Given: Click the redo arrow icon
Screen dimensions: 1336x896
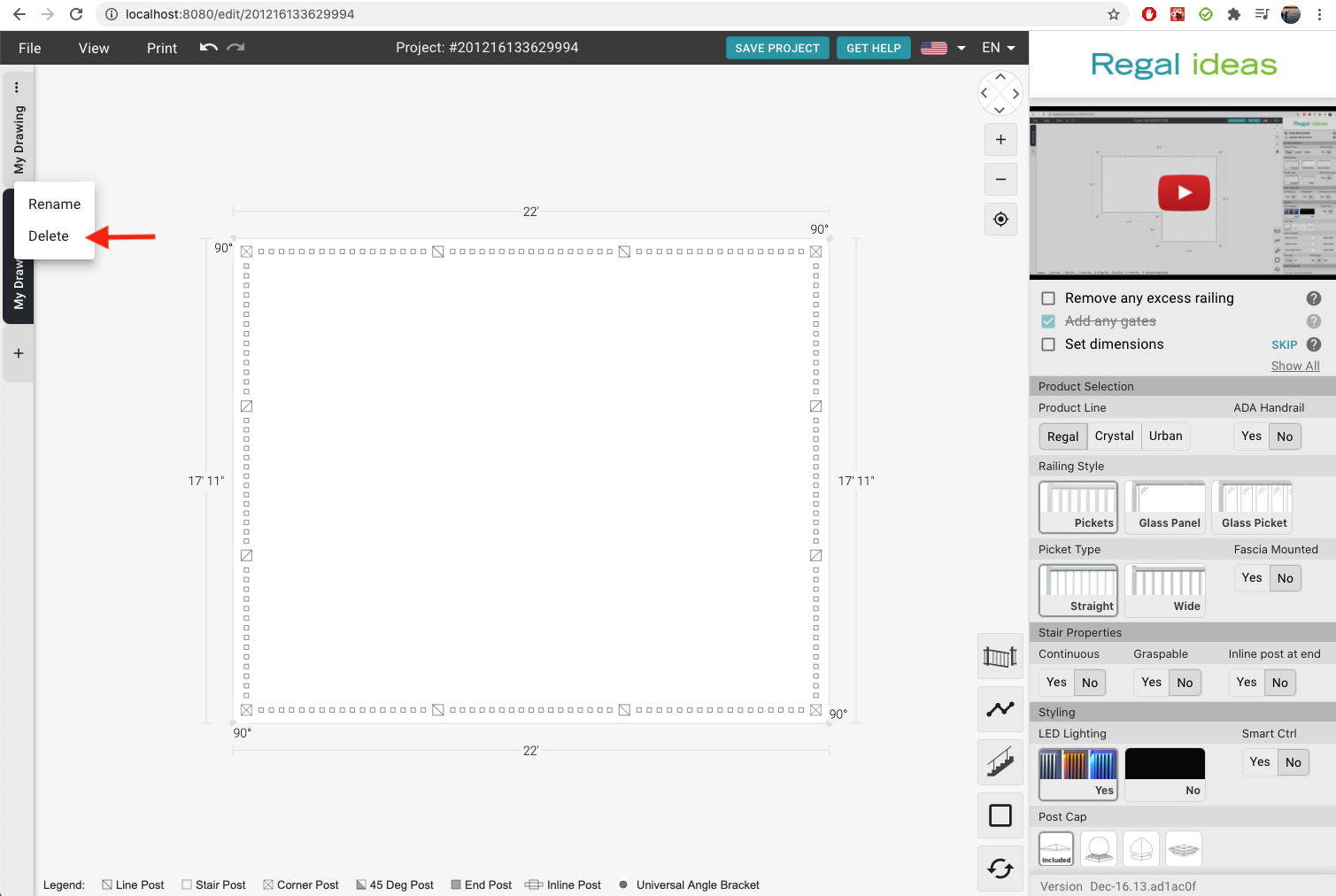Looking at the screenshot, I should point(236,48).
